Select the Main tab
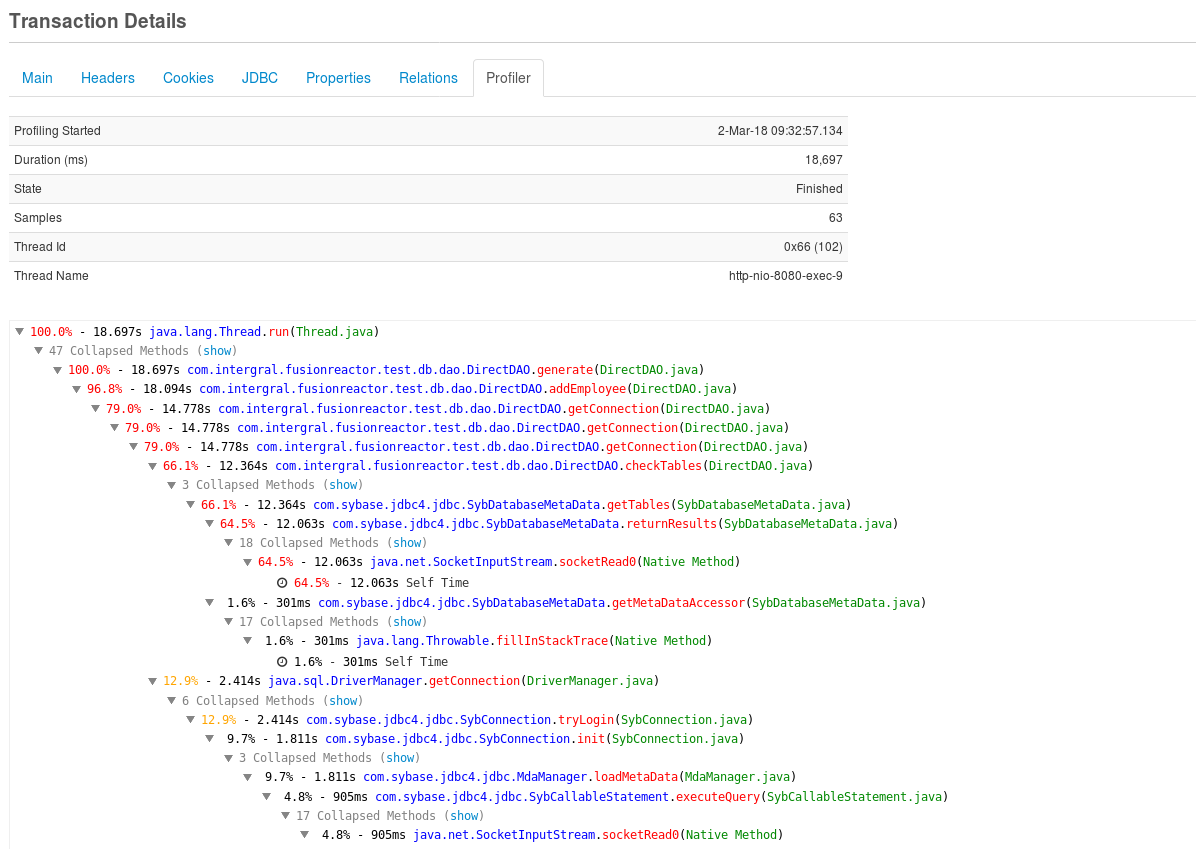1196x849 pixels. tap(37, 77)
